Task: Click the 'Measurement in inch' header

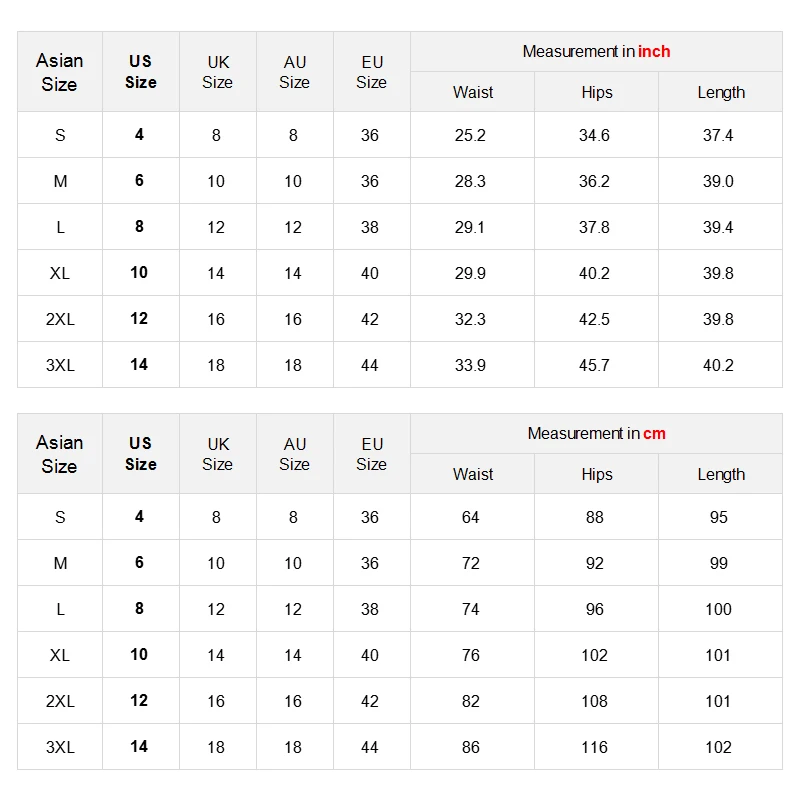Action: 596,51
